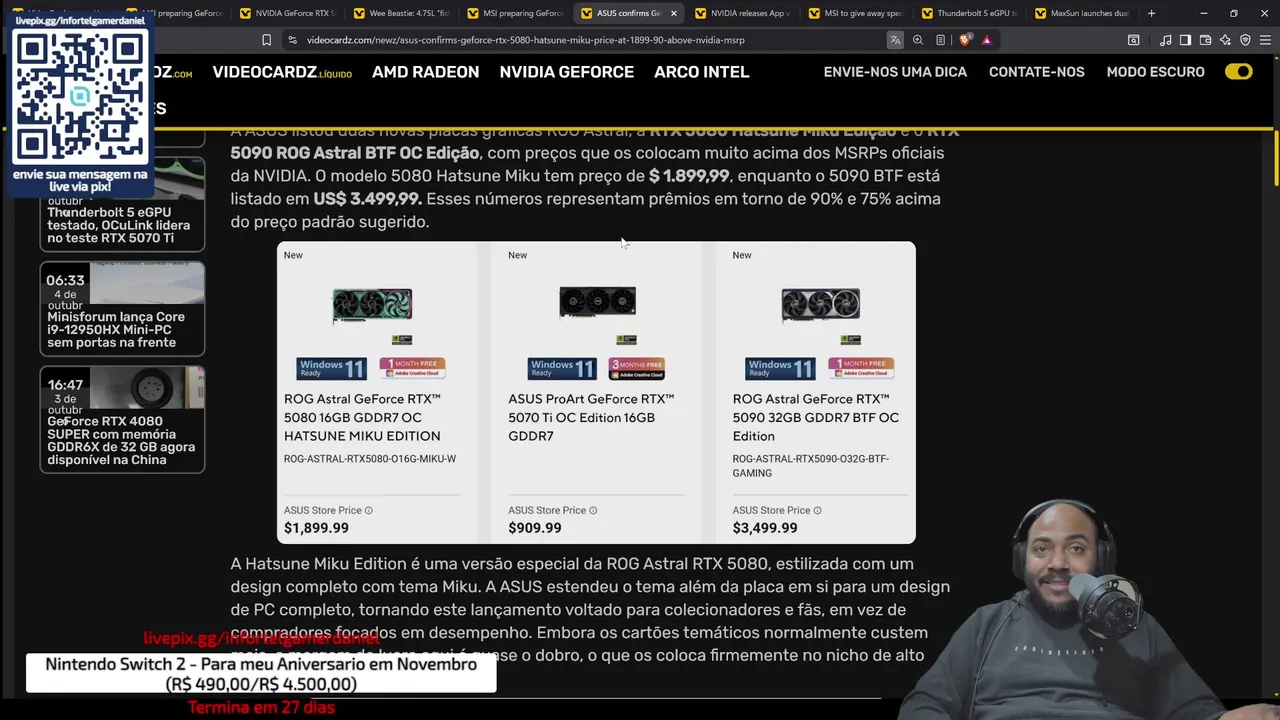The height and width of the screenshot is (720, 1280).
Task: Open ARCO INTEL navigation menu
Action: click(701, 72)
